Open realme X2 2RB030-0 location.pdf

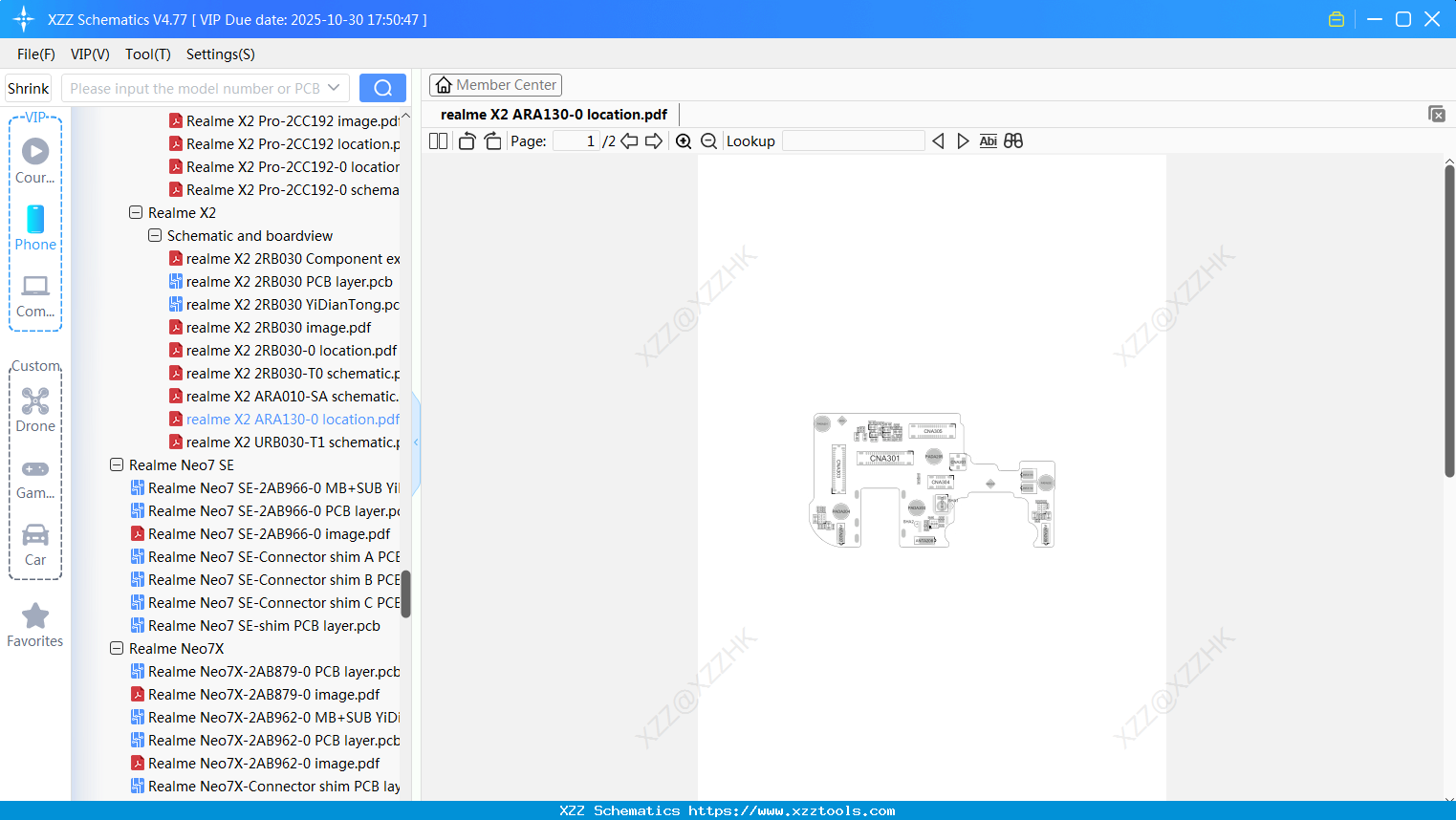[283, 351]
